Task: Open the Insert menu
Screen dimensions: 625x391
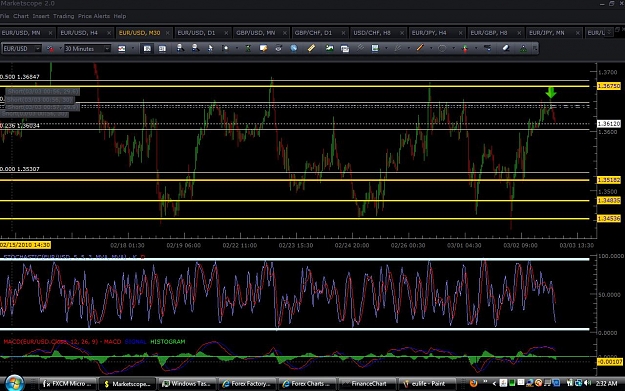Action: (41, 16)
